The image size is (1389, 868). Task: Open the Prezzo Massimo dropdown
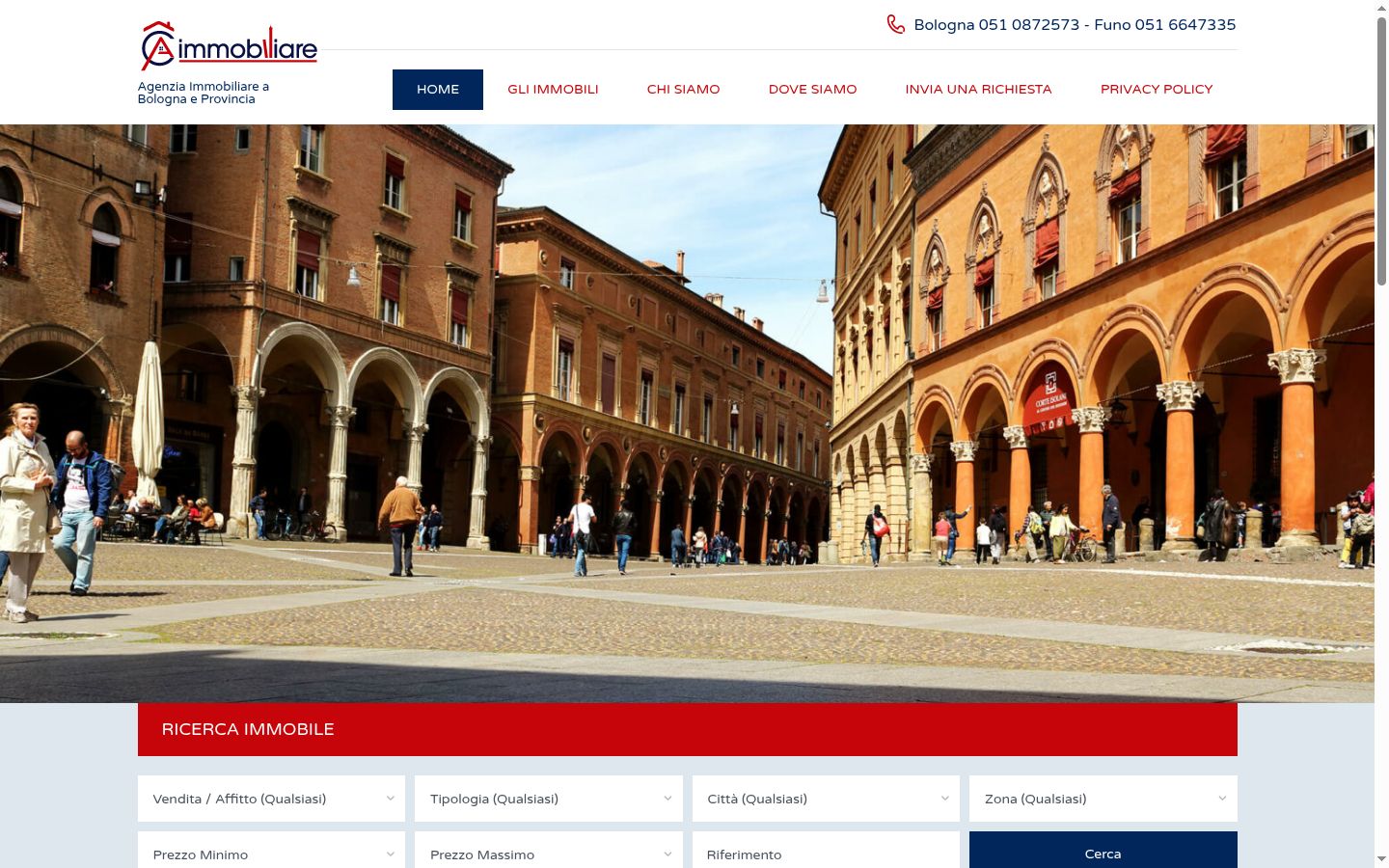tap(549, 851)
